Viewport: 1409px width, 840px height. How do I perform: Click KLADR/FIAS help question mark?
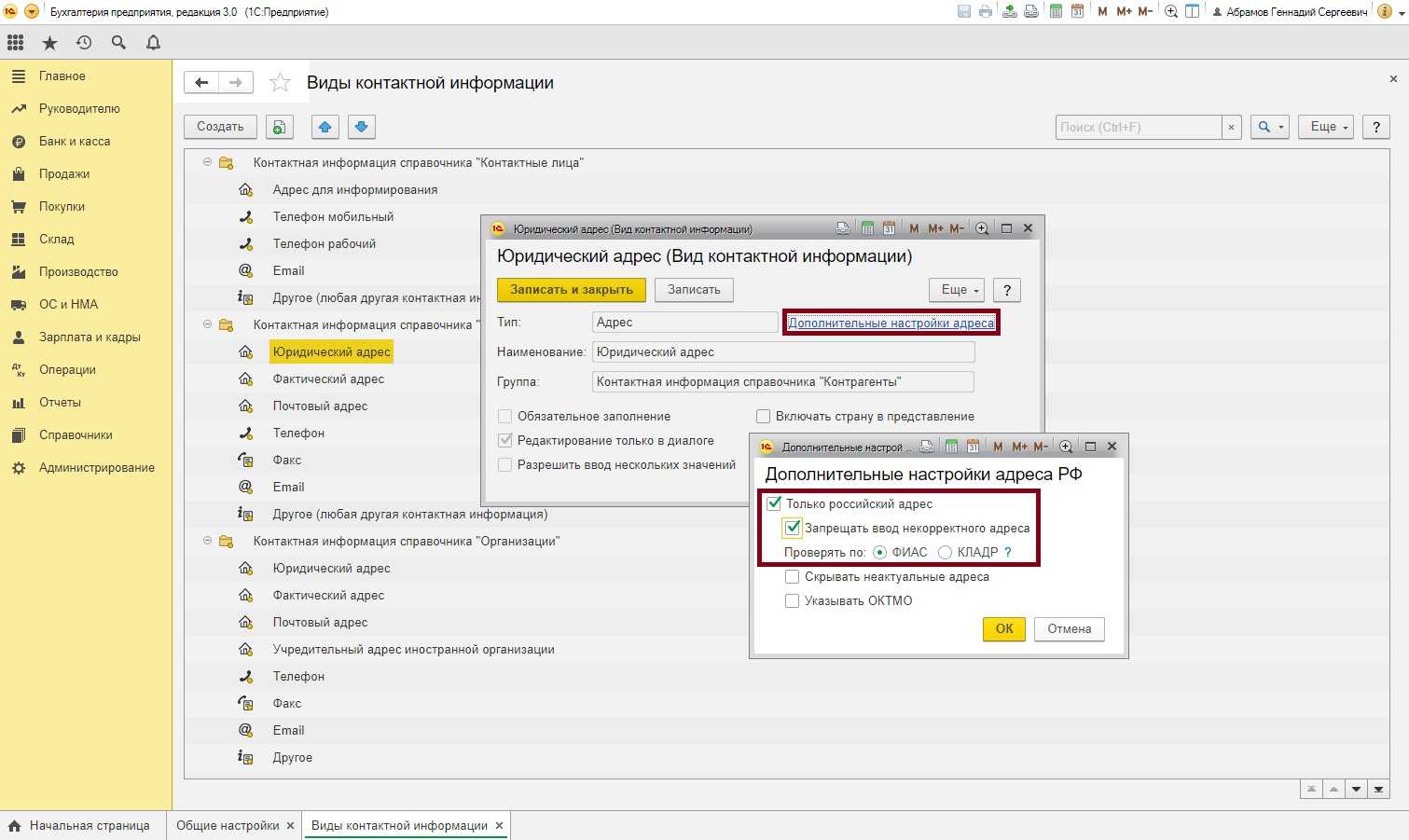1008,552
